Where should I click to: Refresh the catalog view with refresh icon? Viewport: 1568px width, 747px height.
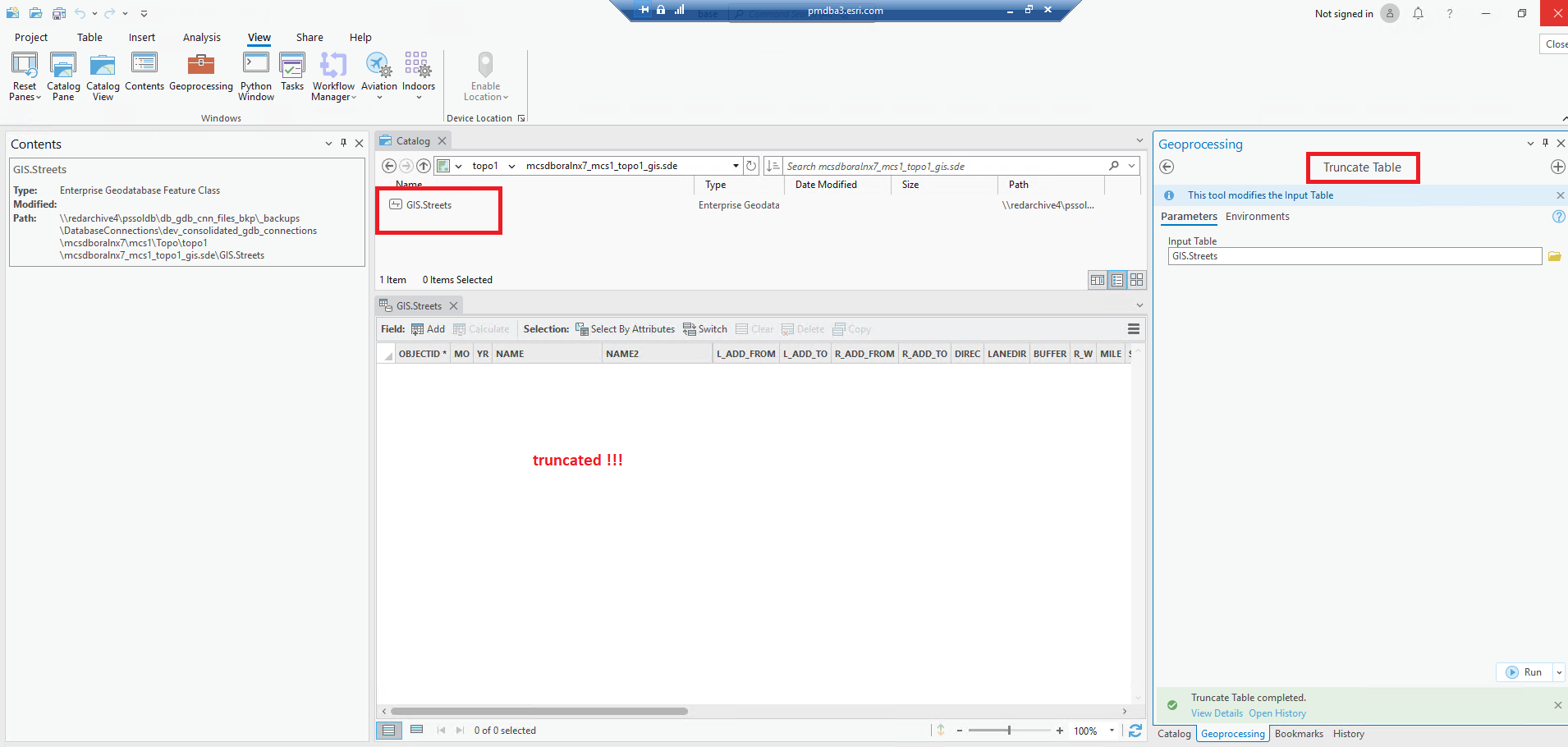click(751, 165)
